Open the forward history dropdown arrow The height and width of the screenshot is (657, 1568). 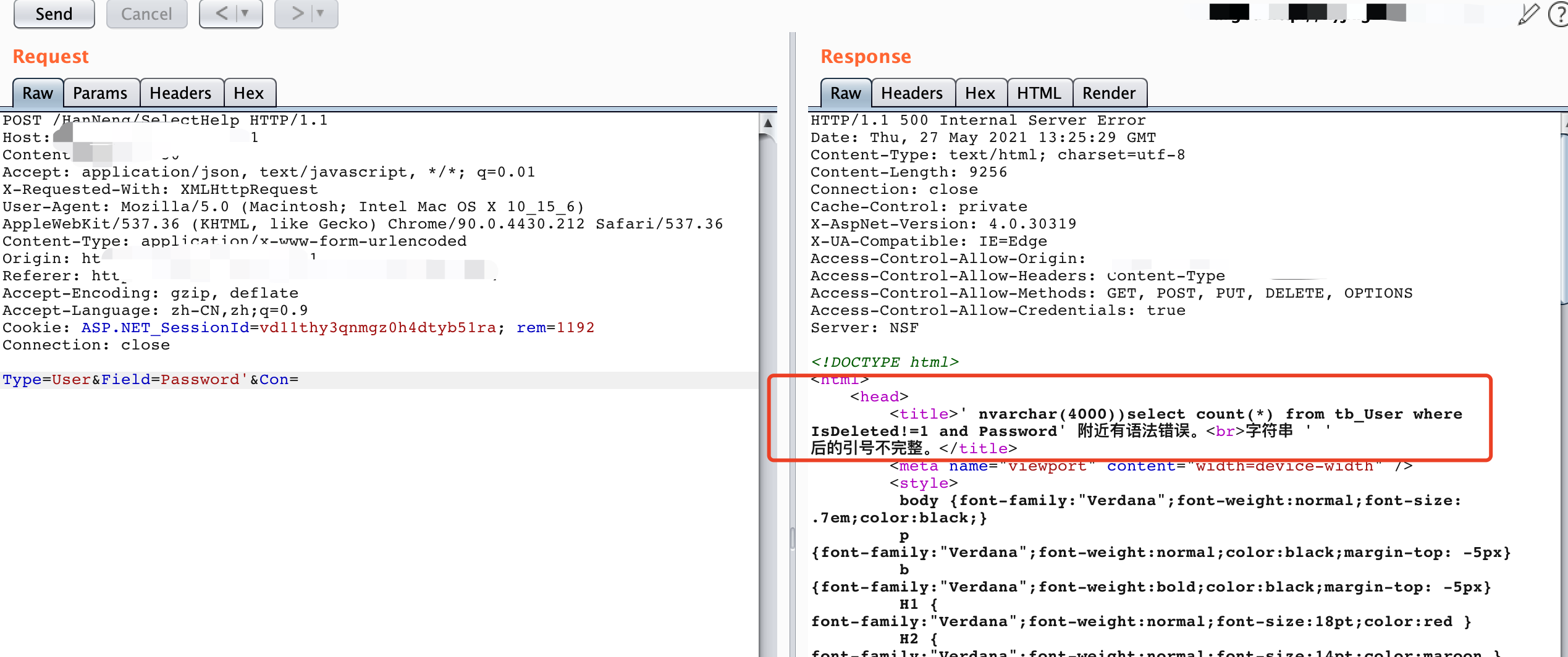click(x=321, y=13)
